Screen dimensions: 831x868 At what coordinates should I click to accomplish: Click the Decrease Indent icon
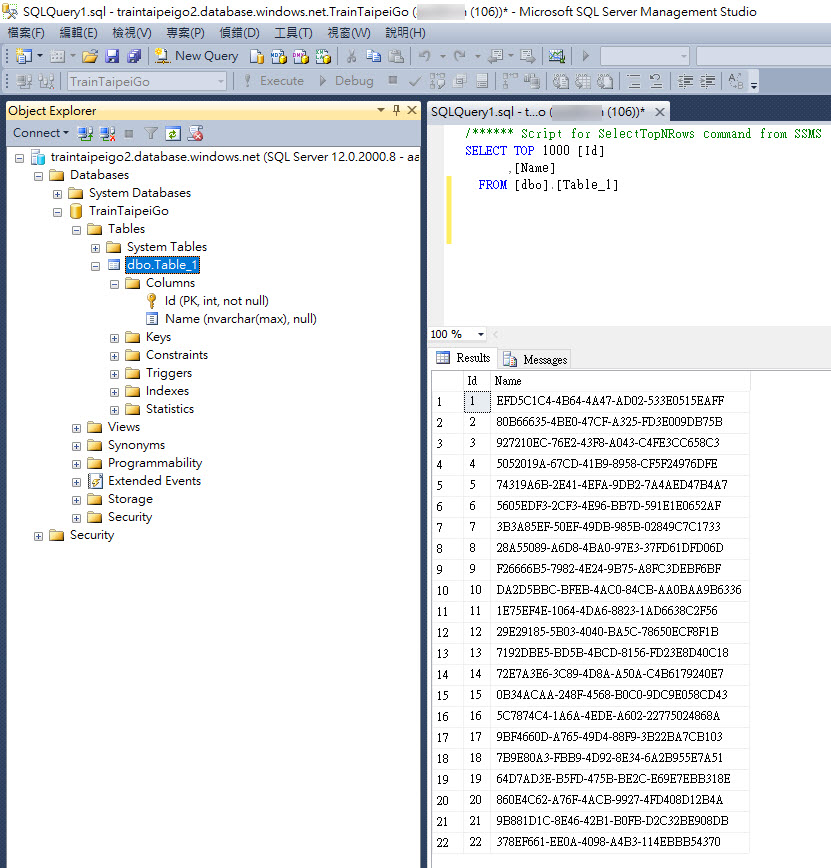click(685, 81)
